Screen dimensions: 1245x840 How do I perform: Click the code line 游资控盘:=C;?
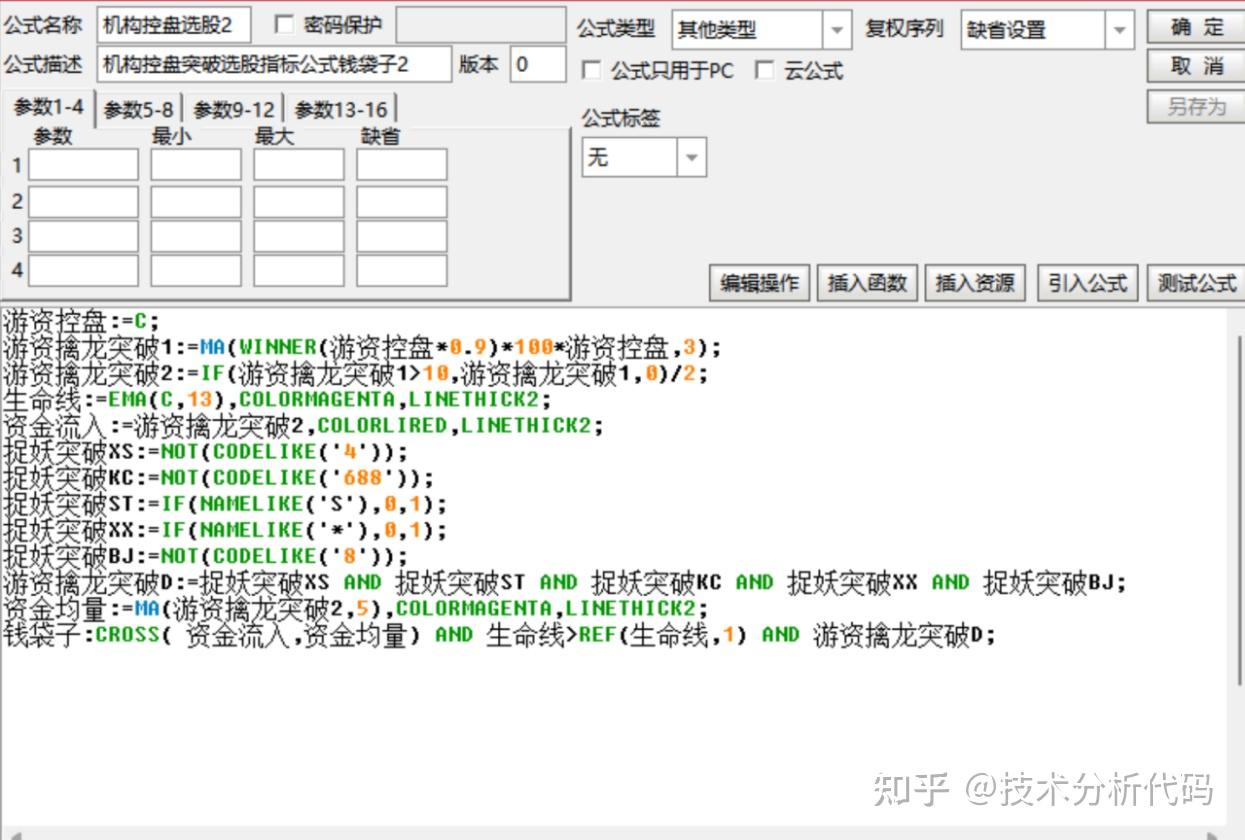82,321
